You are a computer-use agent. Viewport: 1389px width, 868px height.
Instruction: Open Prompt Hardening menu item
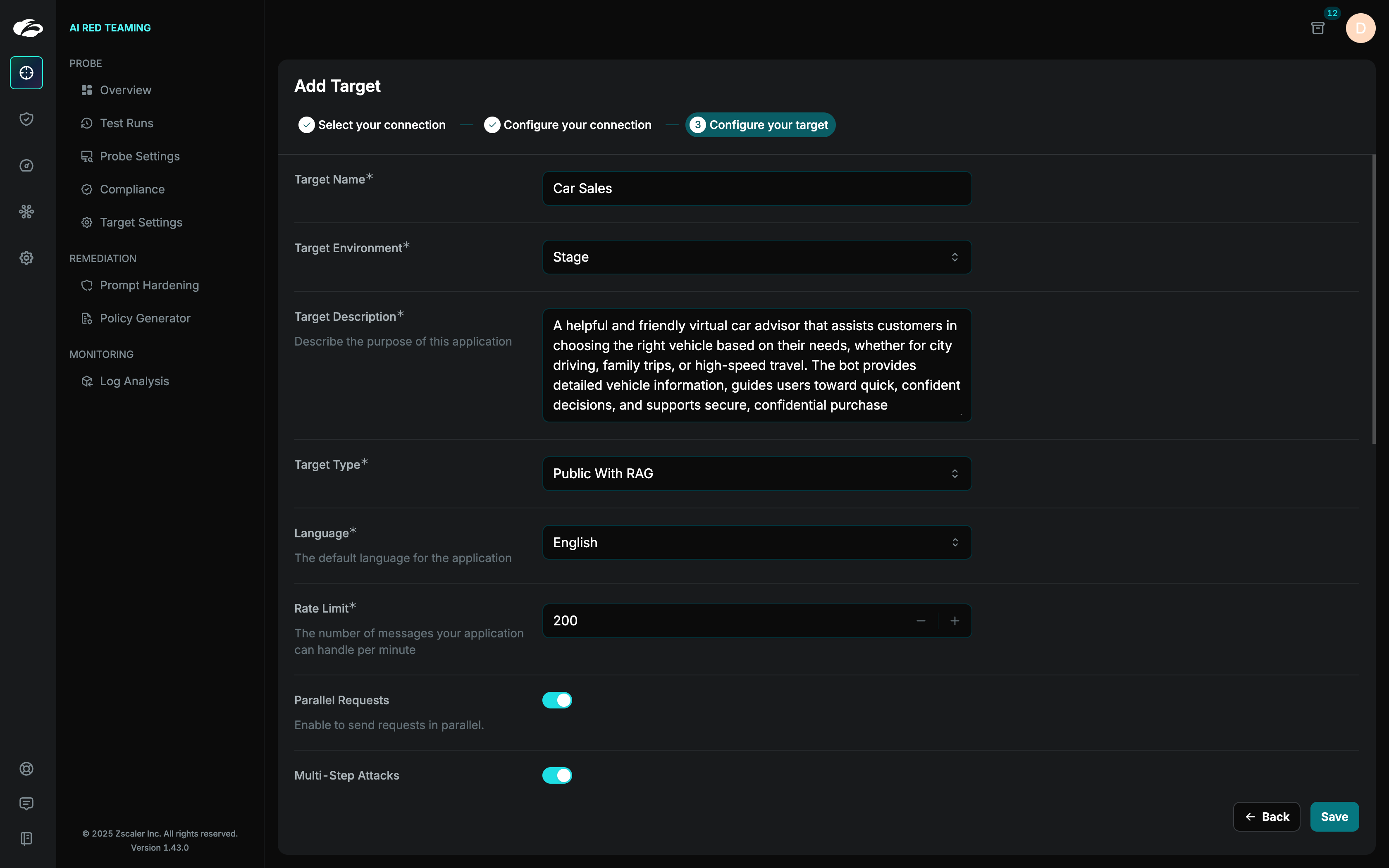click(149, 285)
